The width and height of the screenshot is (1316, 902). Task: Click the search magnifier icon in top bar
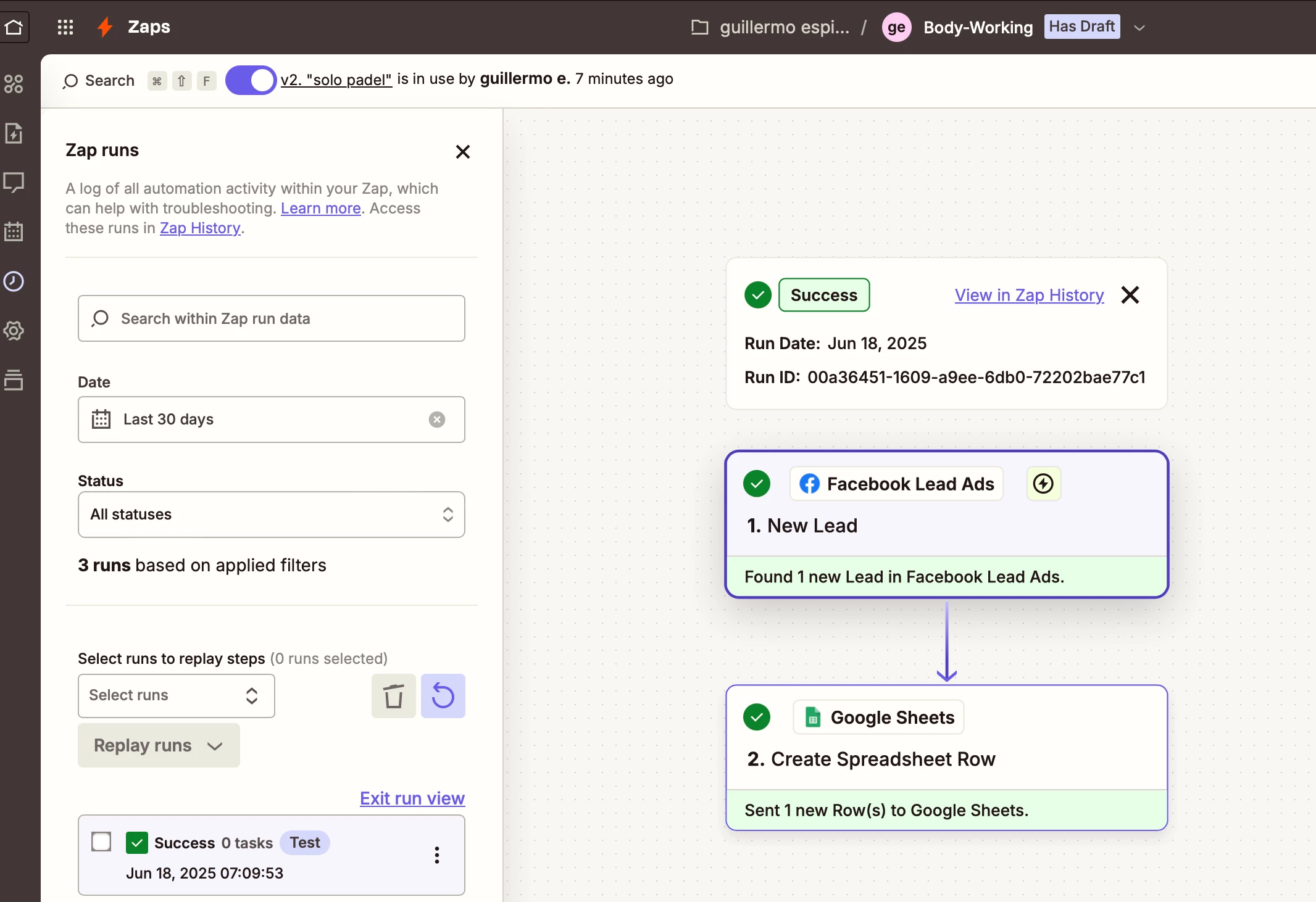[70, 81]
